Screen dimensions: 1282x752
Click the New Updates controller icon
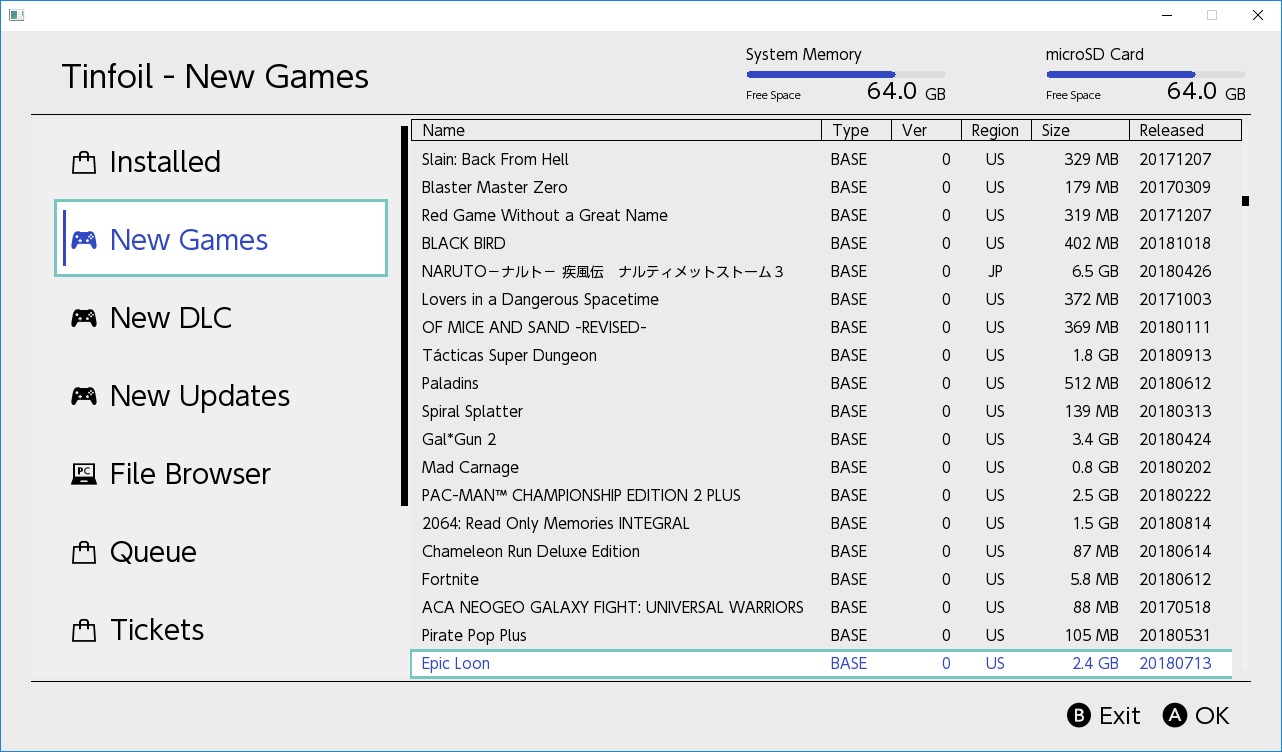[x=84, y=396]
